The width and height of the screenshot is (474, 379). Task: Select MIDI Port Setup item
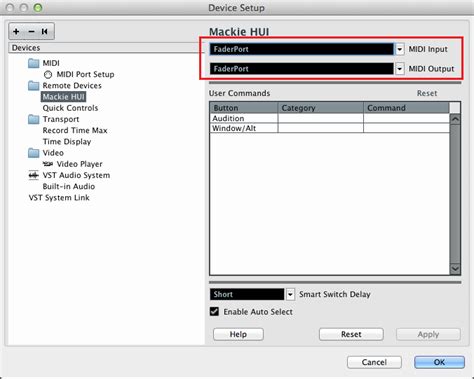coord(85,74)
